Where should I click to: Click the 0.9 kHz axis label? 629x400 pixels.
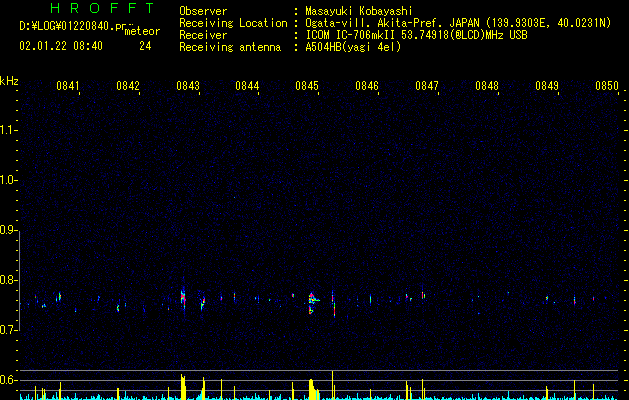click(x=9, y=230)
